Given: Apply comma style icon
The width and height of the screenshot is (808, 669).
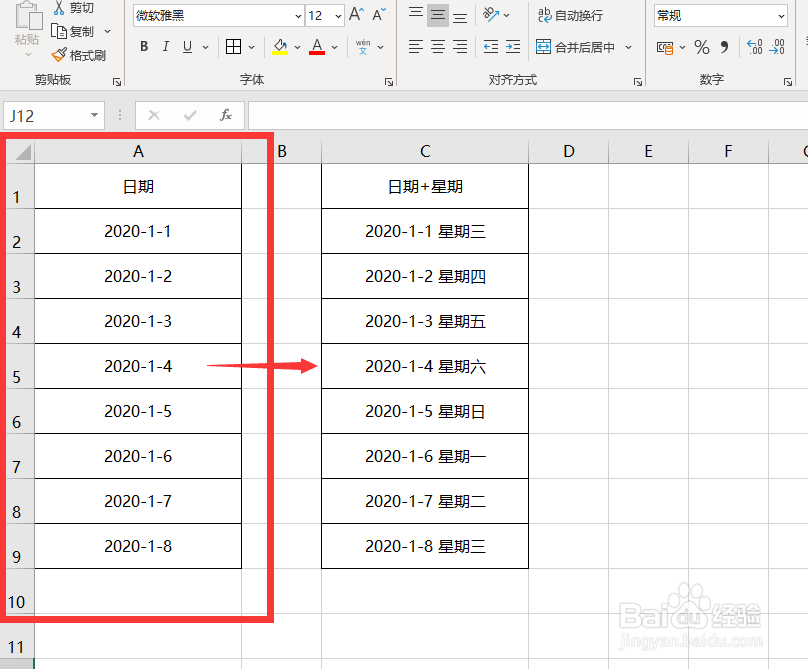Looking at the screenshot, I should click(x=725, y=47).
